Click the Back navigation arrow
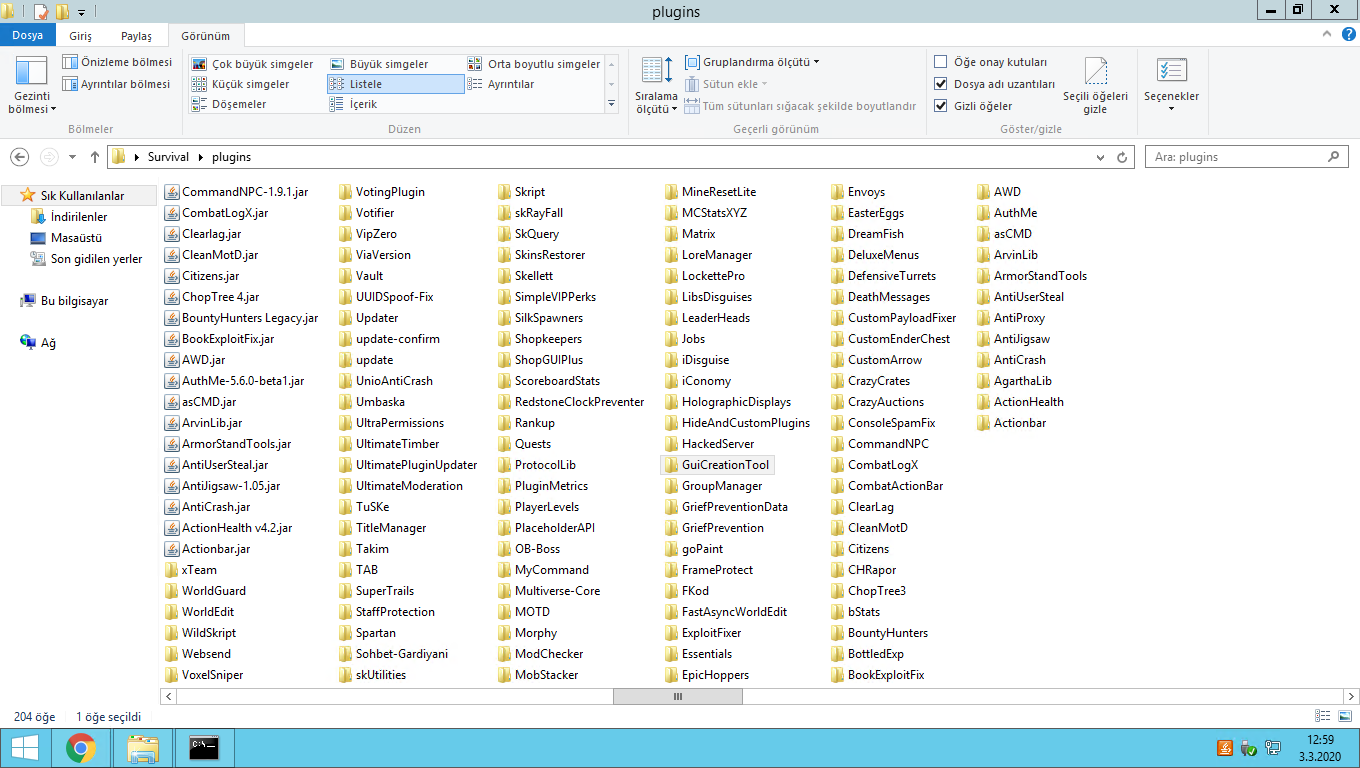Image resolution: width=1360 pixels, height=768 pixels. pyautogui.click(x=19, y=157)
